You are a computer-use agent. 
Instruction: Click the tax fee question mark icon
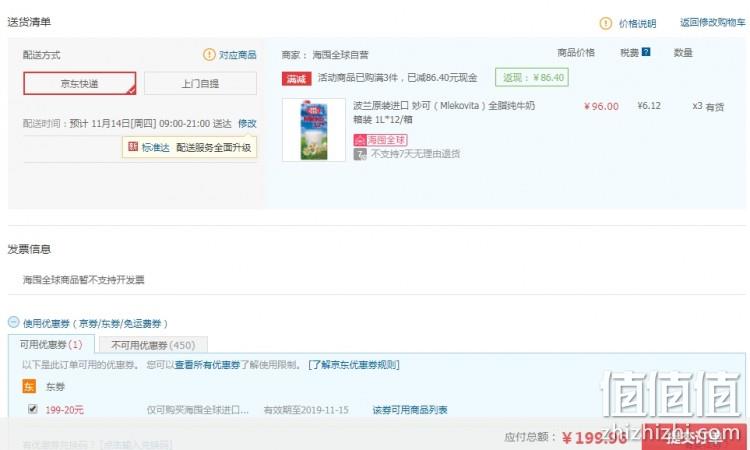[x=646, y=52]
